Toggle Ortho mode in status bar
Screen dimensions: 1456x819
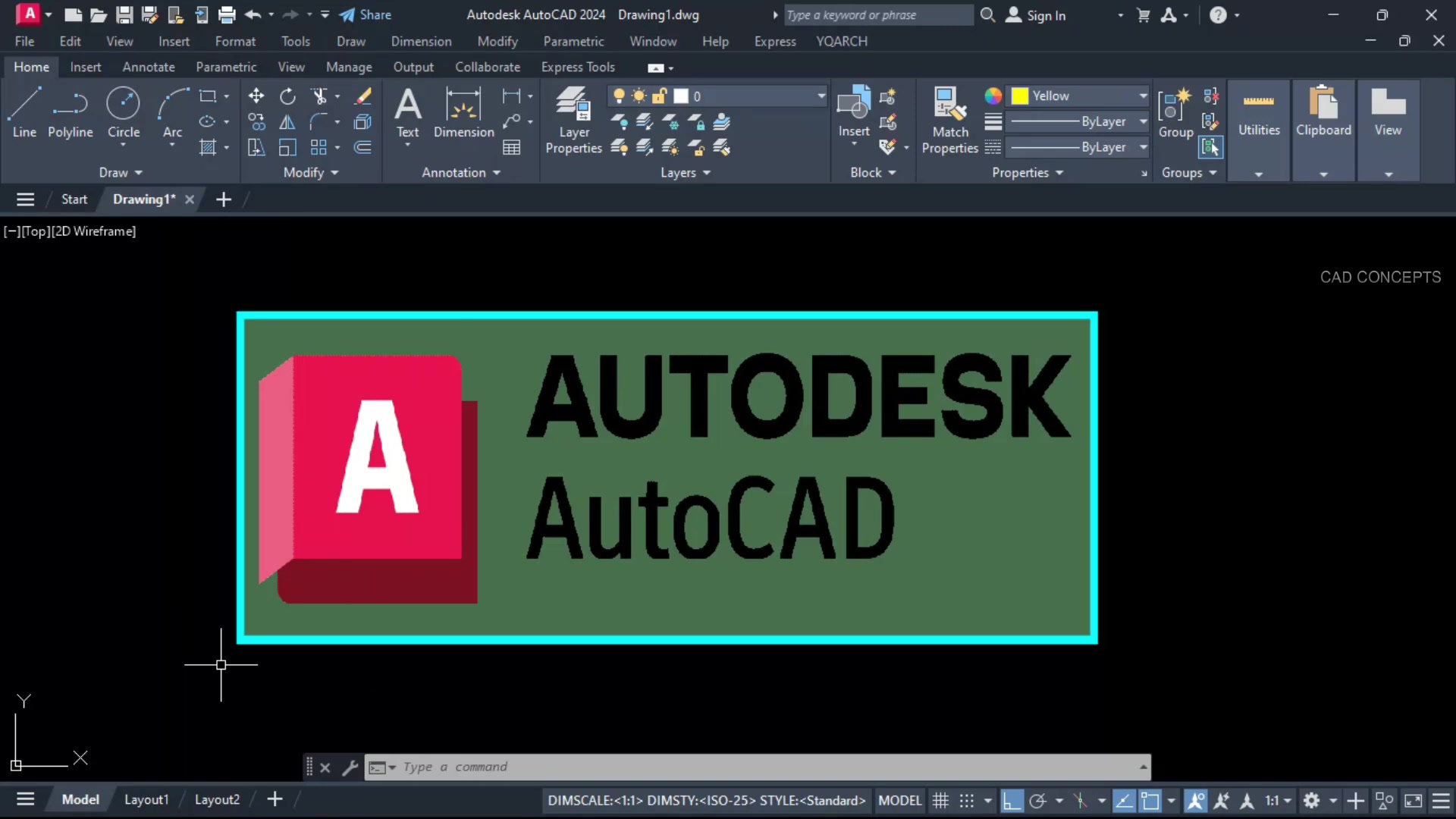[x=1012, y=800]
